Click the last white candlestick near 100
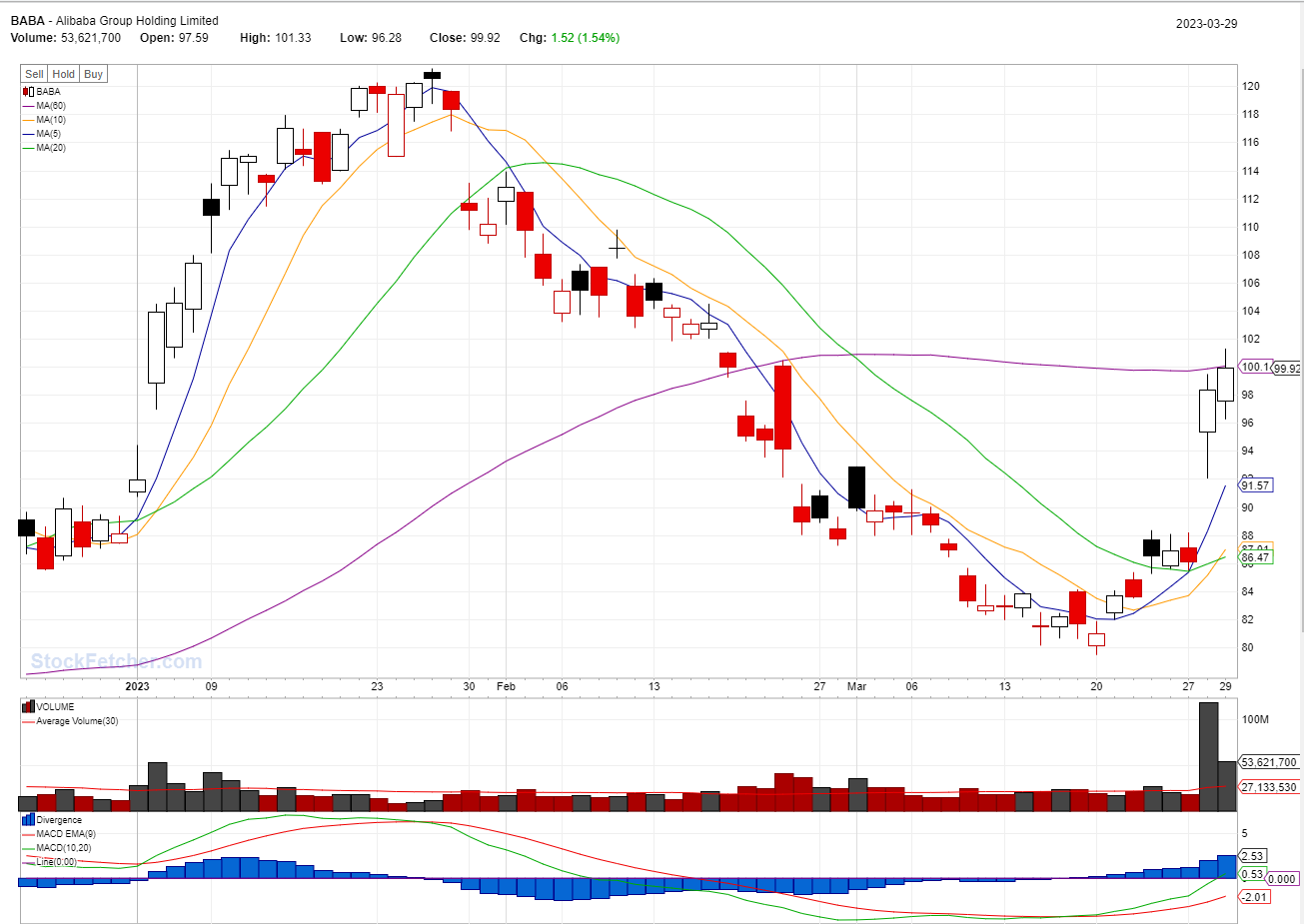 [x=1225, y=385]
